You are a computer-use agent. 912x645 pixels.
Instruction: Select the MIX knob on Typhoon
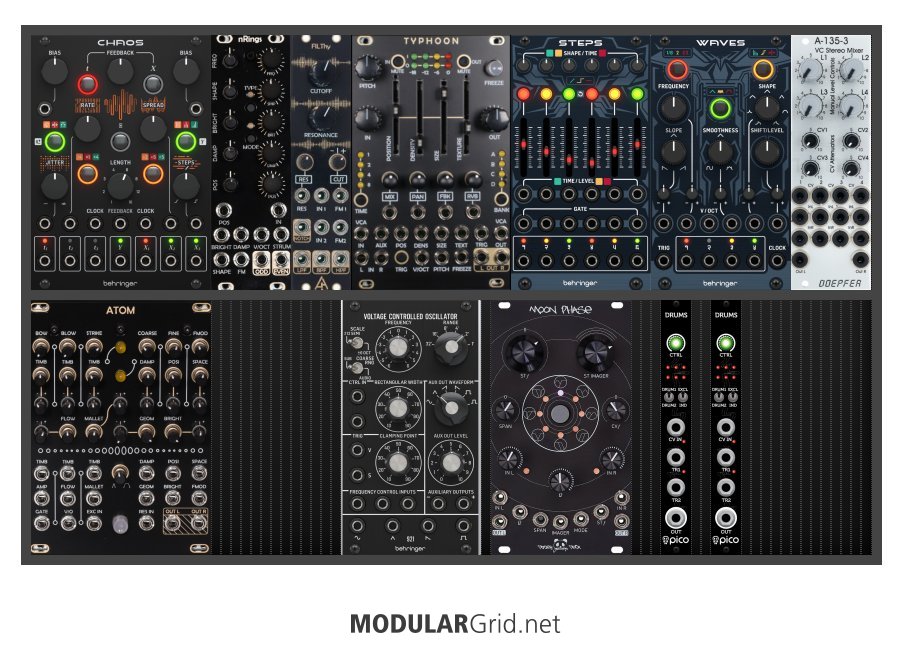[x=390, y=179]
